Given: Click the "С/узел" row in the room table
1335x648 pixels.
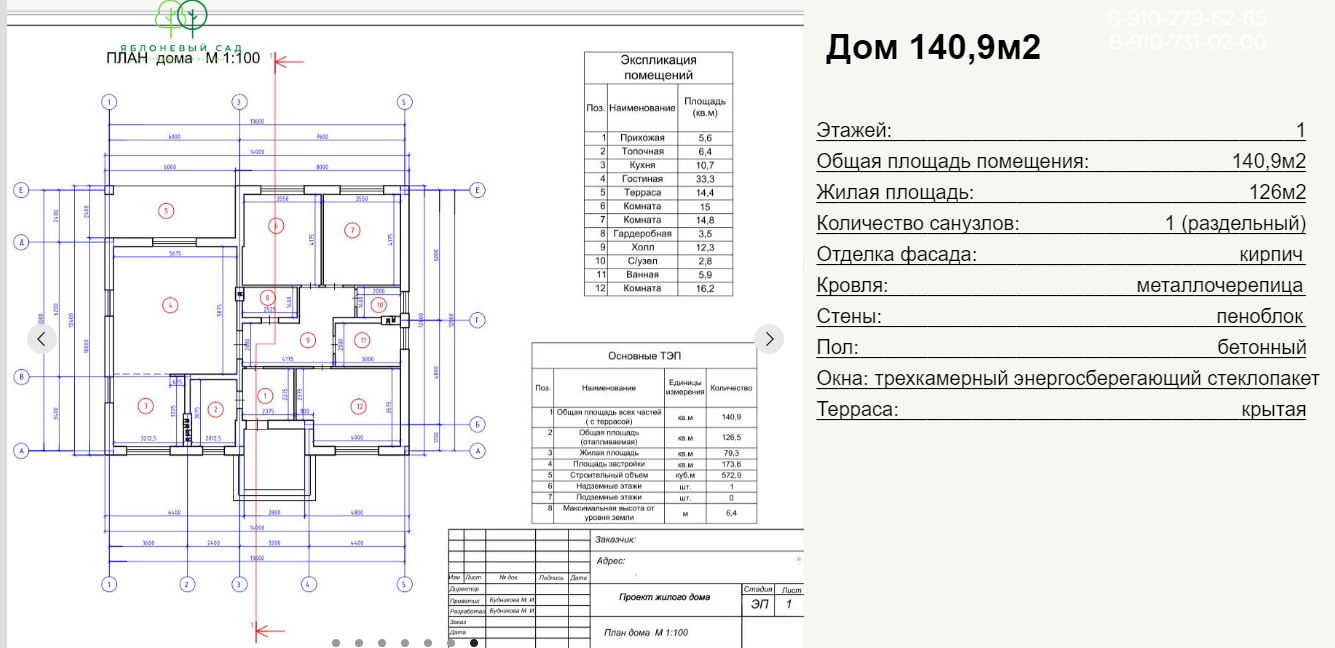Looking at the screenshot, I should pos(658,261).
